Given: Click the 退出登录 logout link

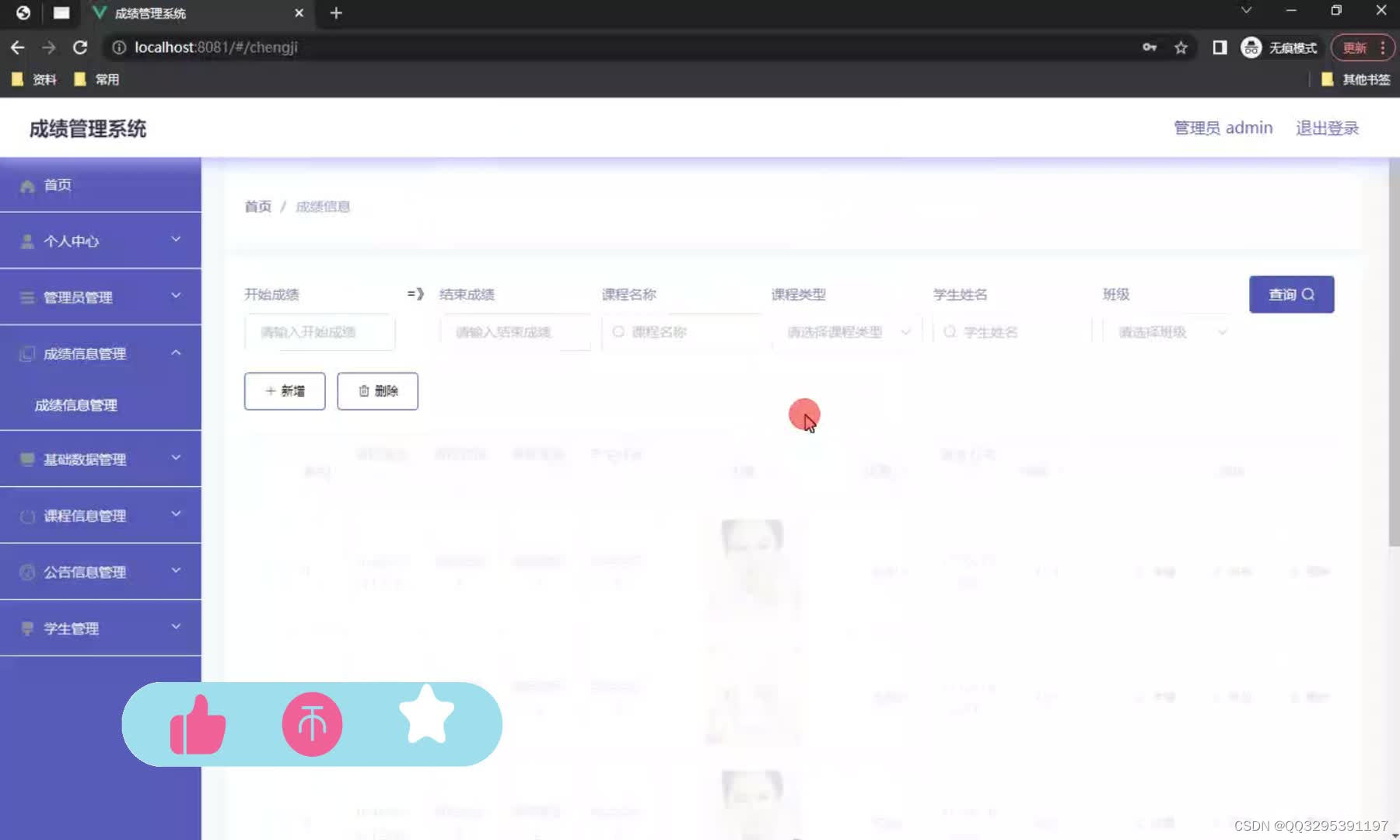Looking at the screenshot, I should click(1326, 128).
